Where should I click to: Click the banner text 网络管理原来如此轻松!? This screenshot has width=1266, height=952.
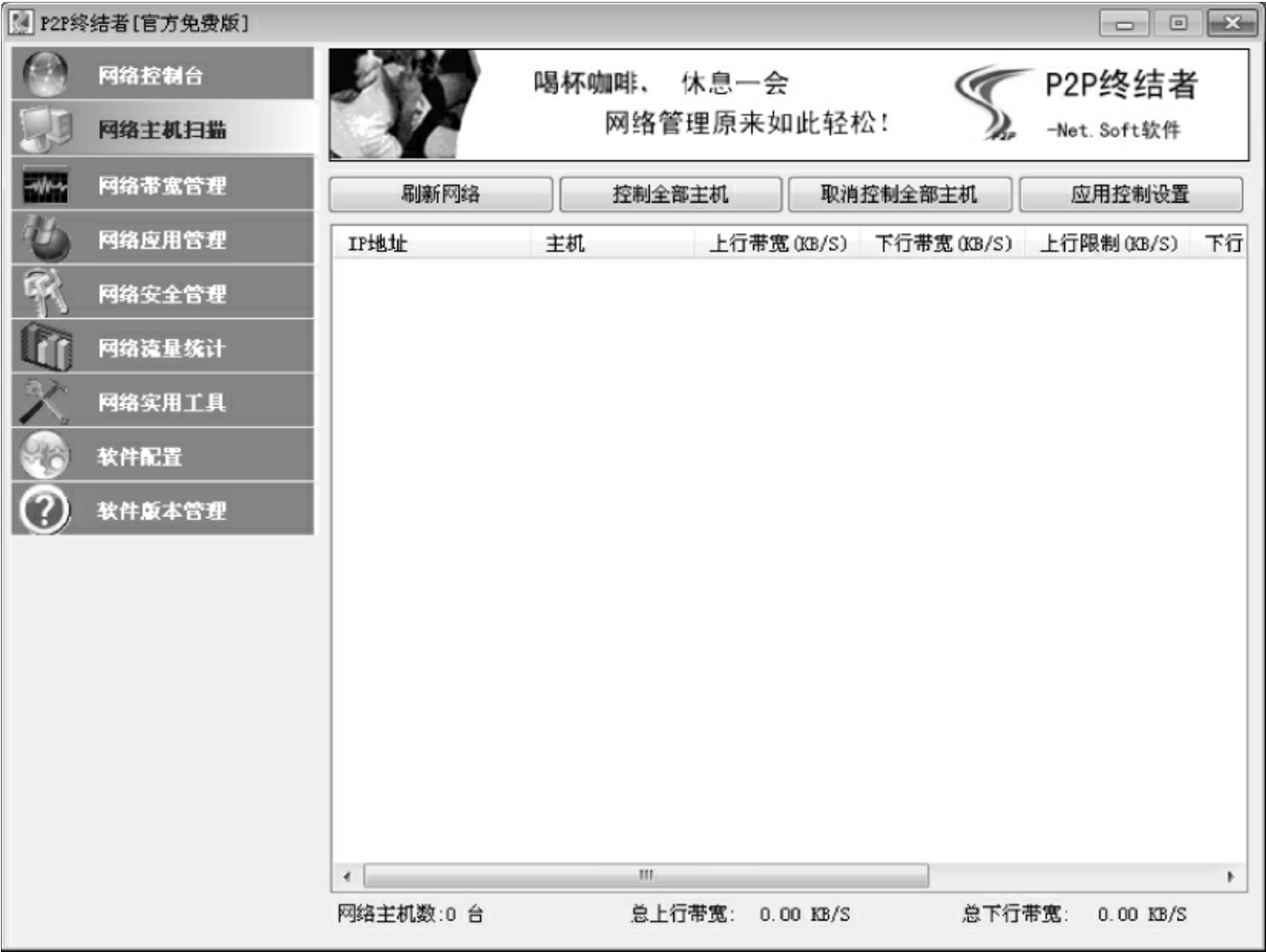(x=746, y=122)
